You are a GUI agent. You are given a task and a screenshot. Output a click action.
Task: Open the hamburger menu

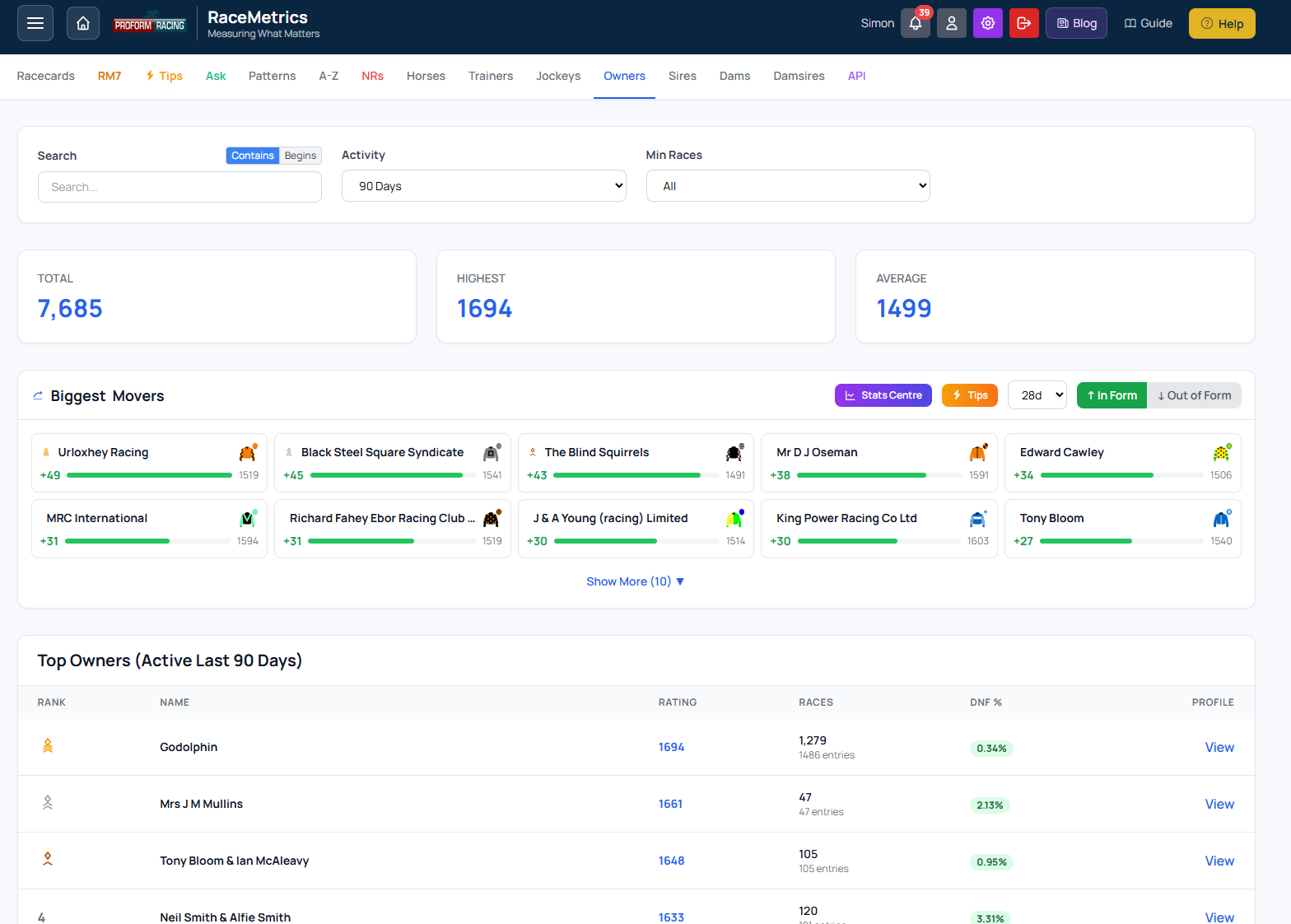[x=35, y=23]
